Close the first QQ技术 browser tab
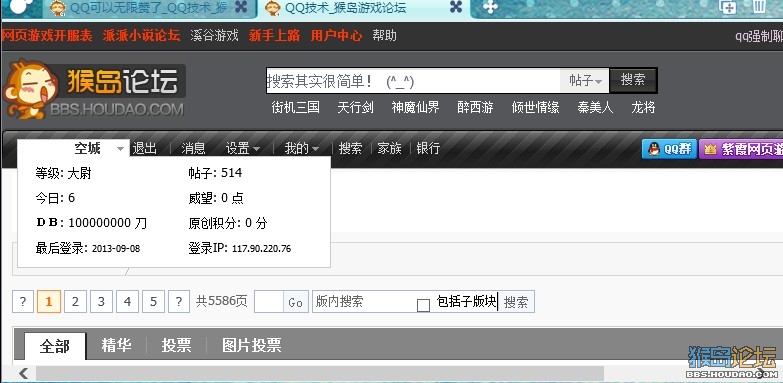The image size is (783, 383). click(241, 7)
